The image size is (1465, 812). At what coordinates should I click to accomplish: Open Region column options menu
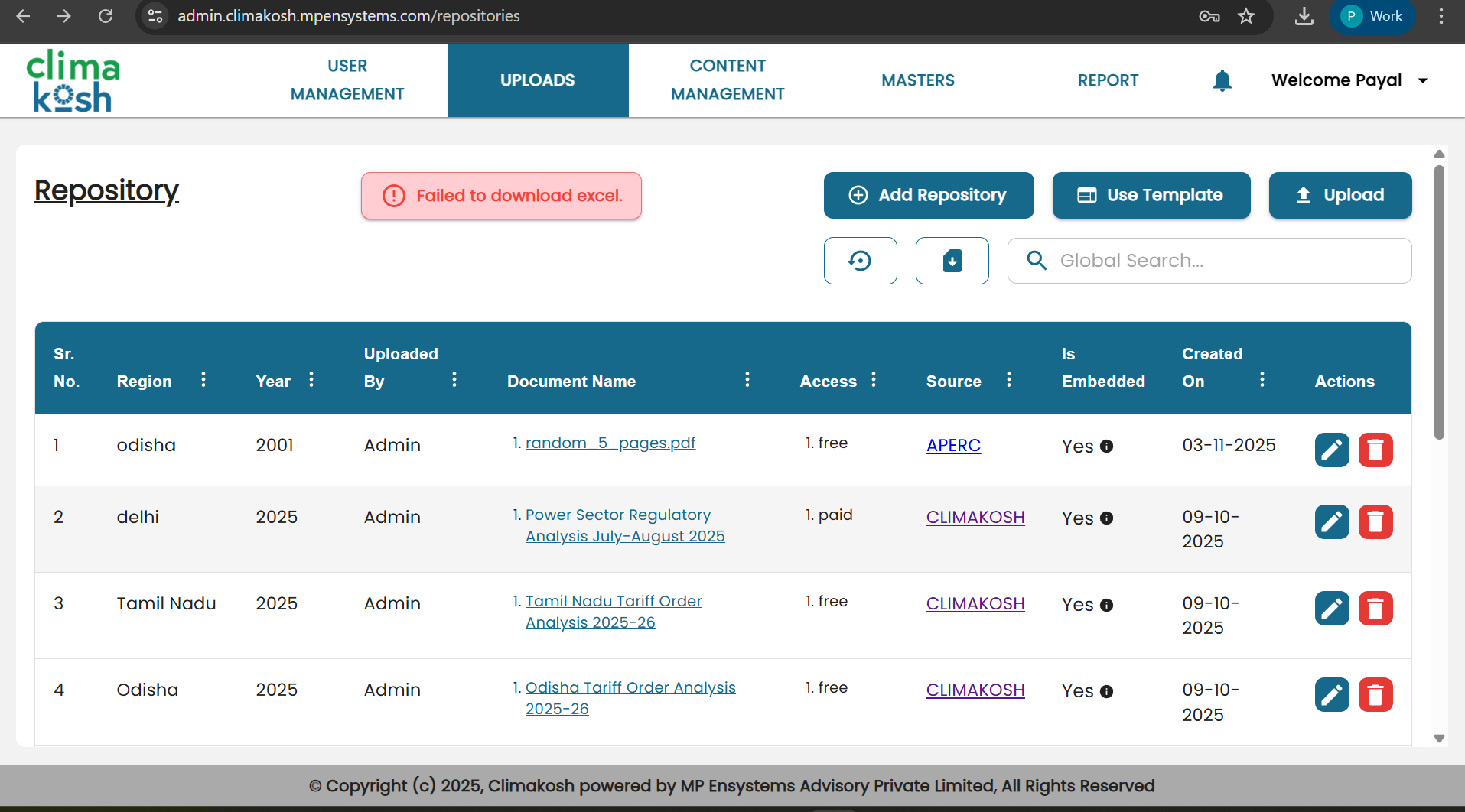click(203, 380)
